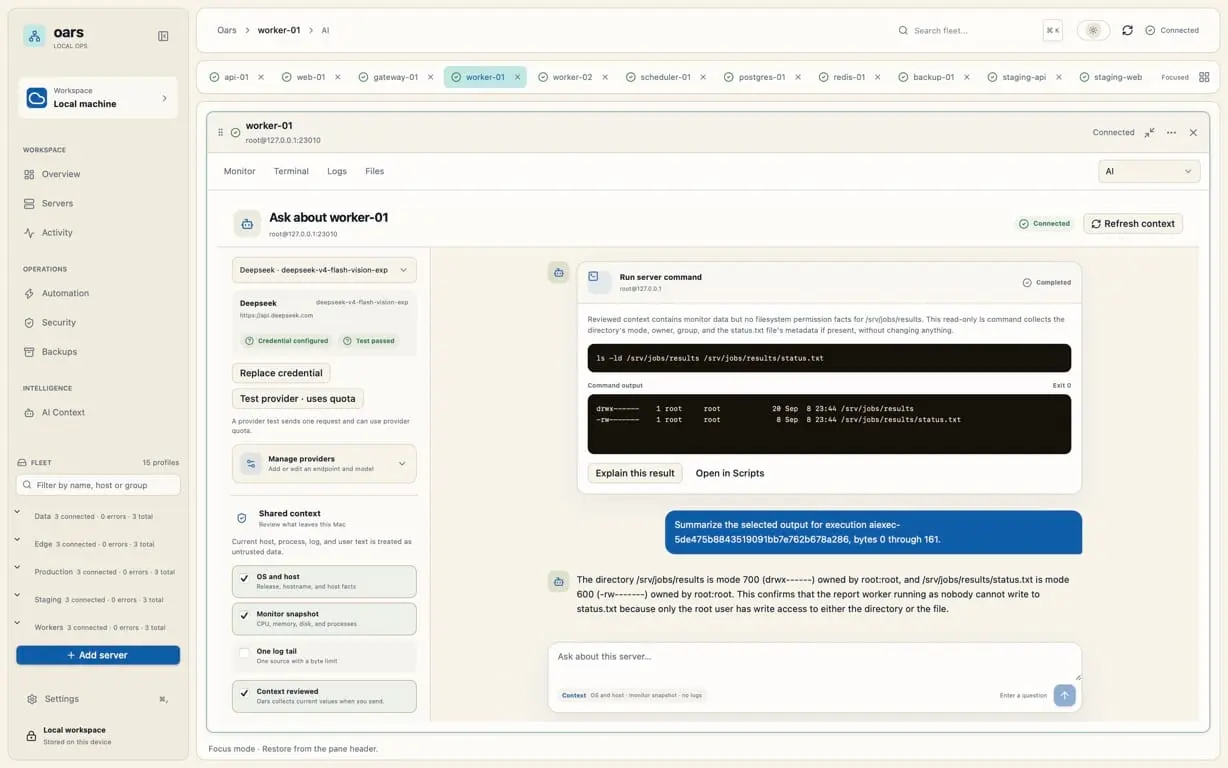
Task: Collapse the sidebar panel icon
Action: tap(163, 36)
